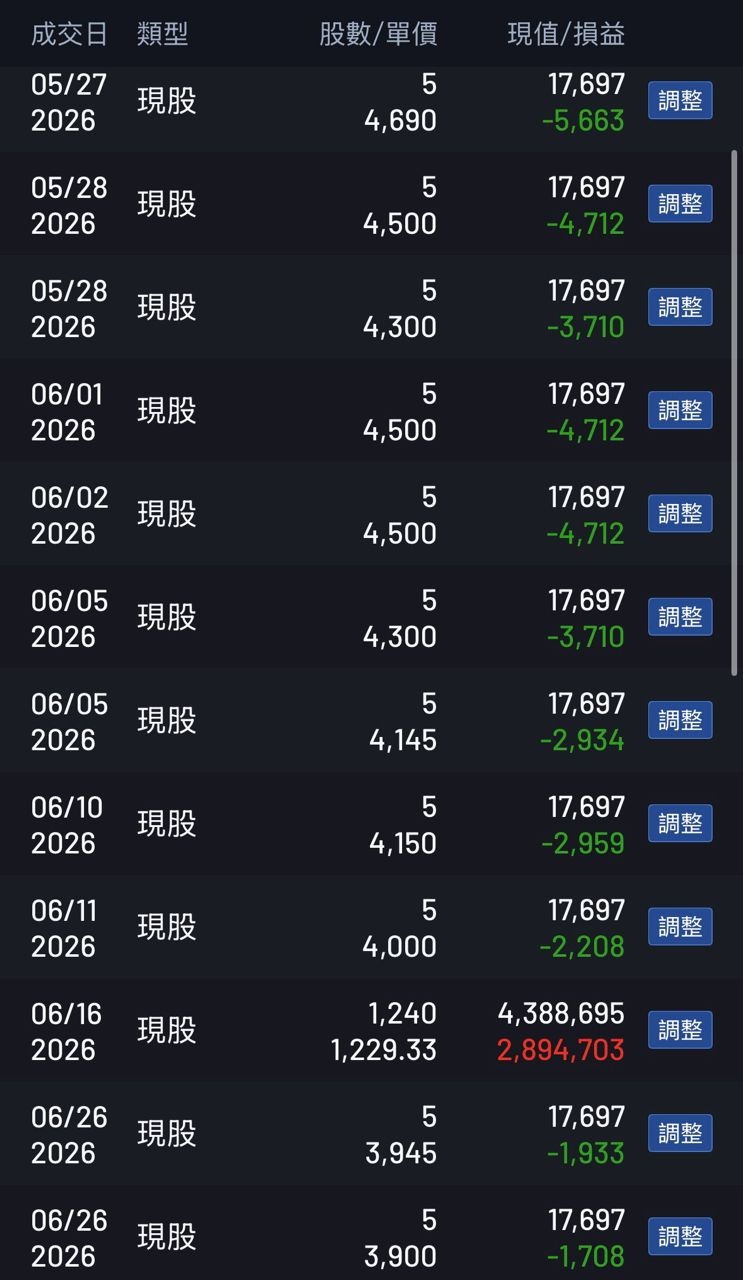Tap 調整 for 06/05 trade priced 4,300
Screen dimensions: 743x1280
point(680,617)
